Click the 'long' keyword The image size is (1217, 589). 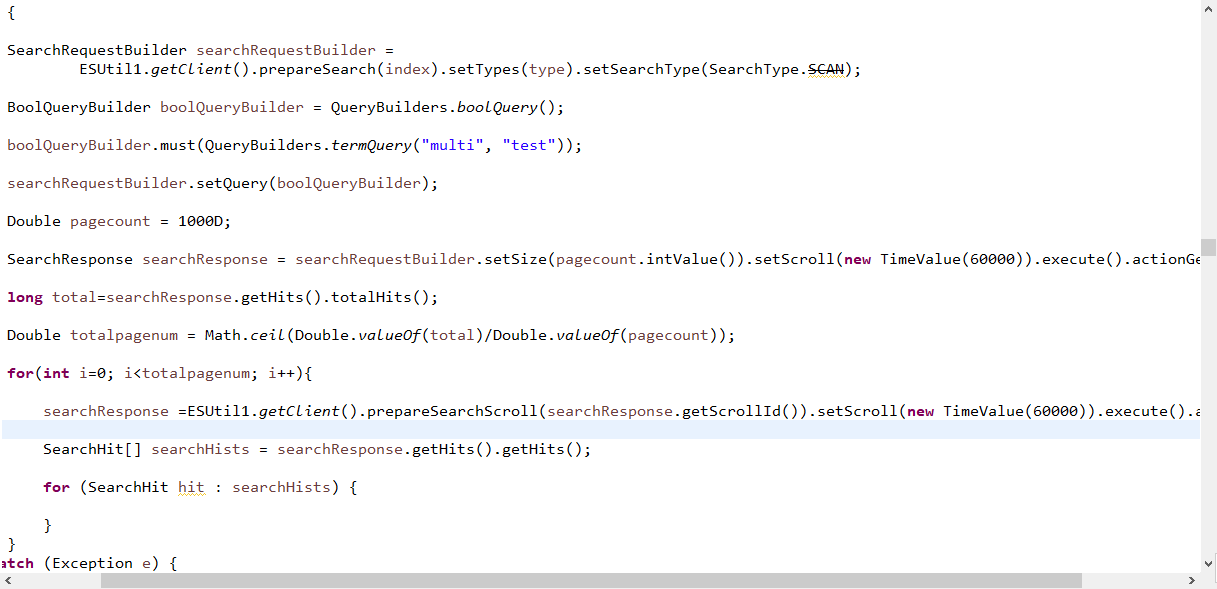click(25, 297)
